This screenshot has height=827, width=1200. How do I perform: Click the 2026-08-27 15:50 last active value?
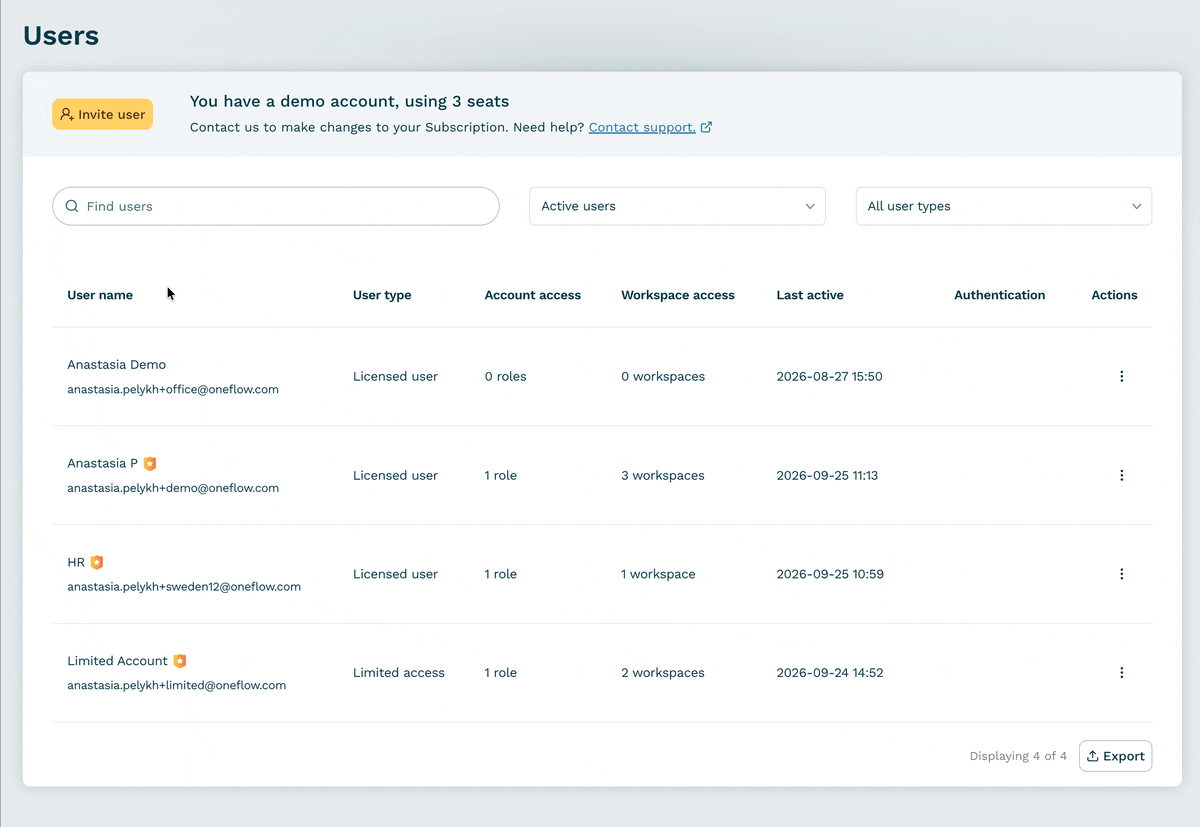[x=830, y=377]
